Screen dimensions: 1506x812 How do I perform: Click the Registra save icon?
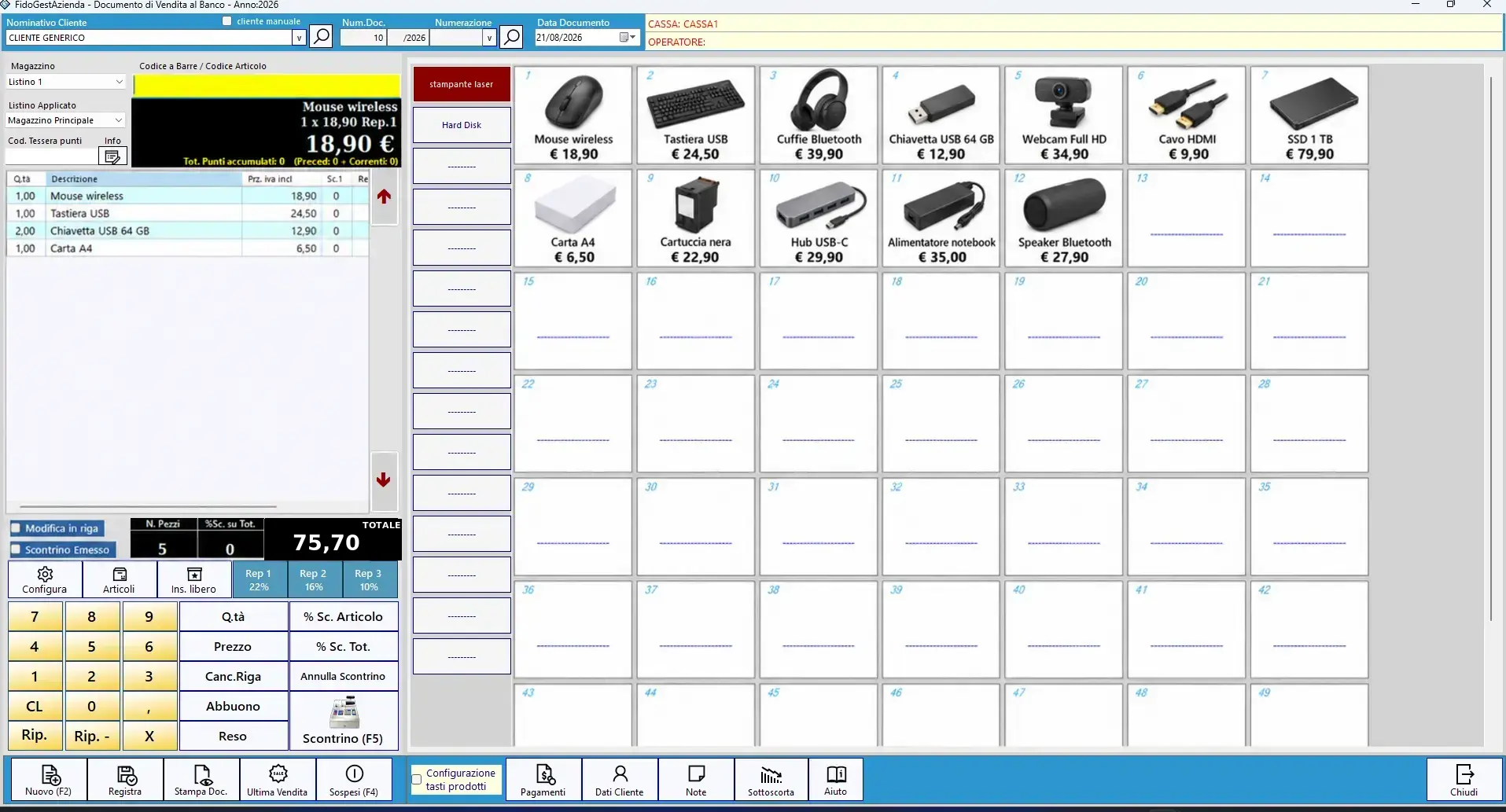126,779
